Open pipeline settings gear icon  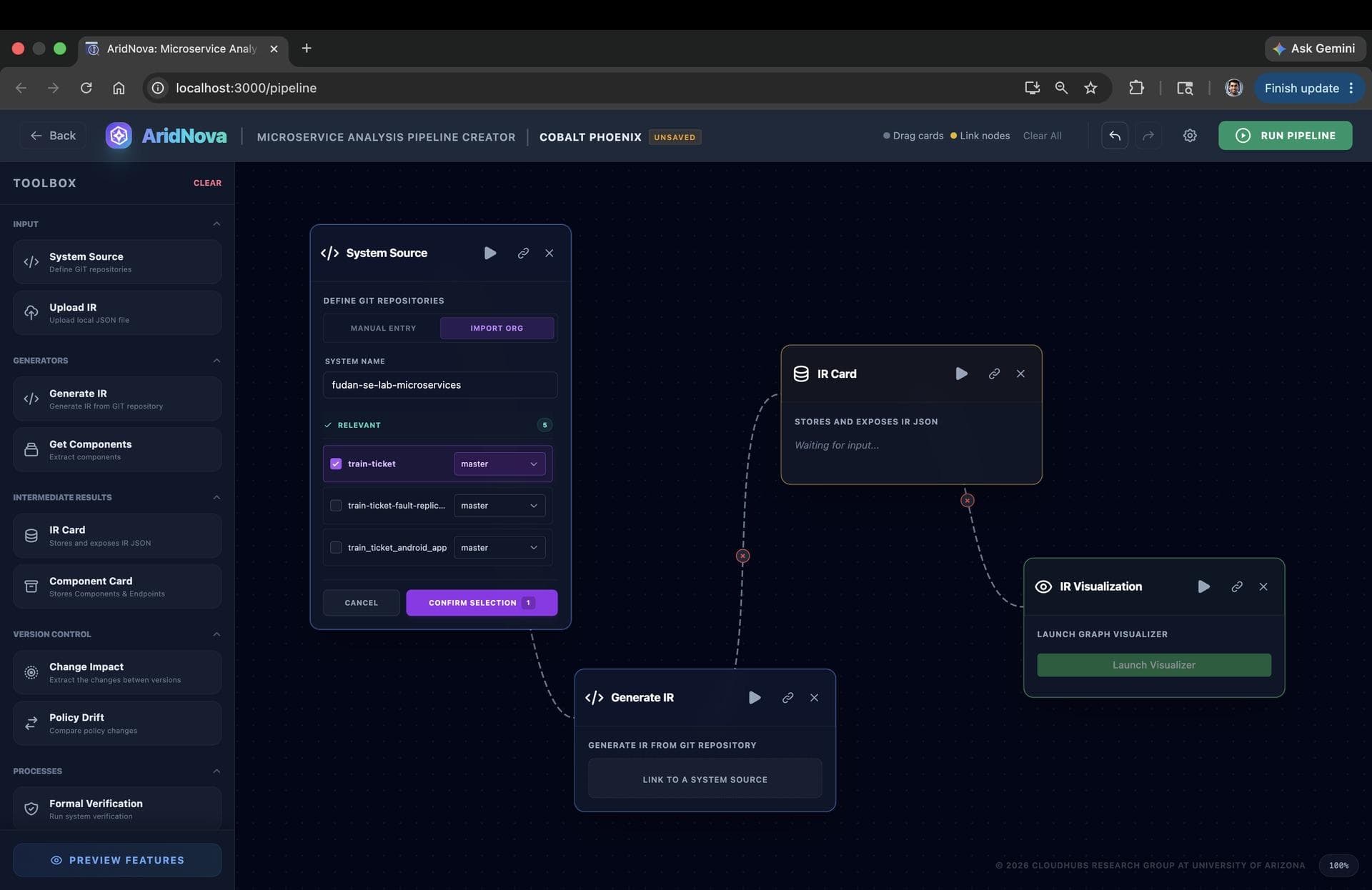(x=1190, y=136)
